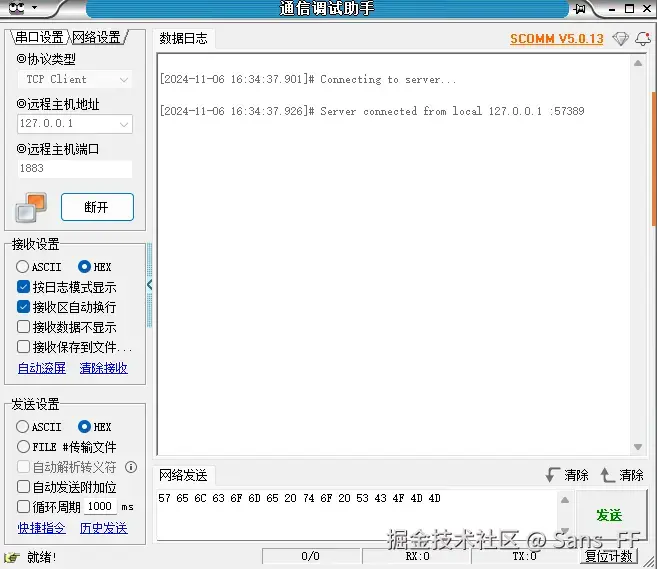Select FILE #传输文件 send option

point(67,447)
